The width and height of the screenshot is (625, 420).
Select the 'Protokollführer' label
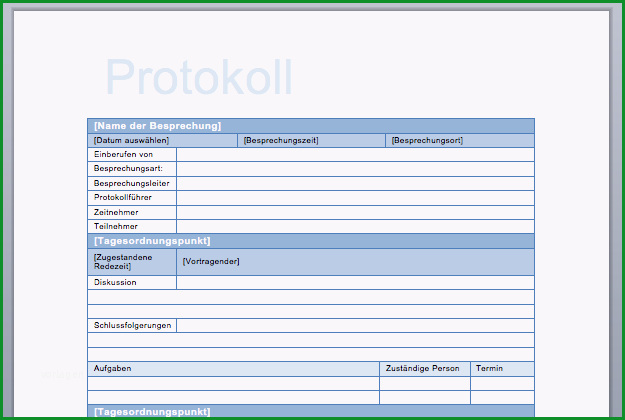(x=123, y=197)
